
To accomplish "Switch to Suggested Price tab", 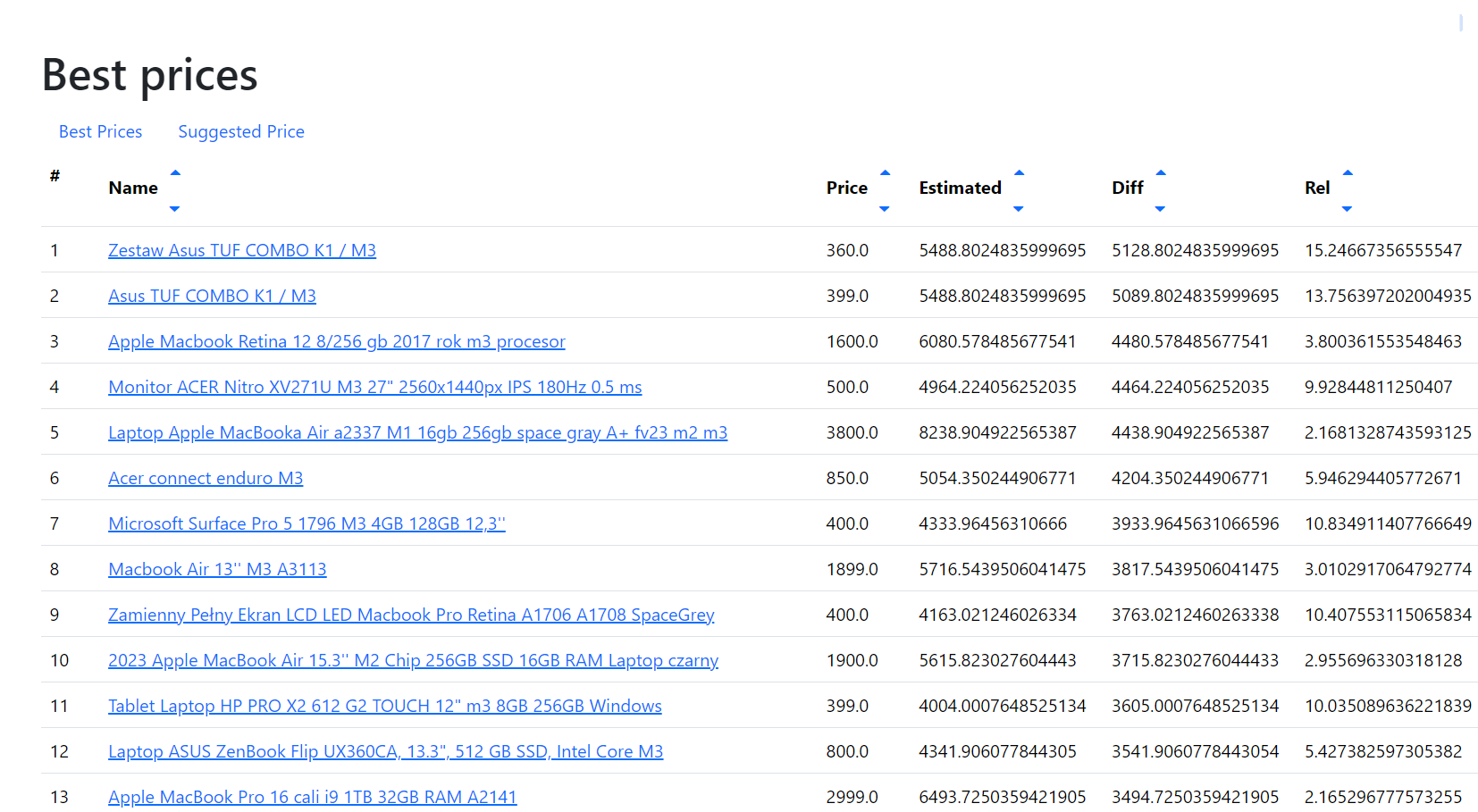I will point(241,131).
